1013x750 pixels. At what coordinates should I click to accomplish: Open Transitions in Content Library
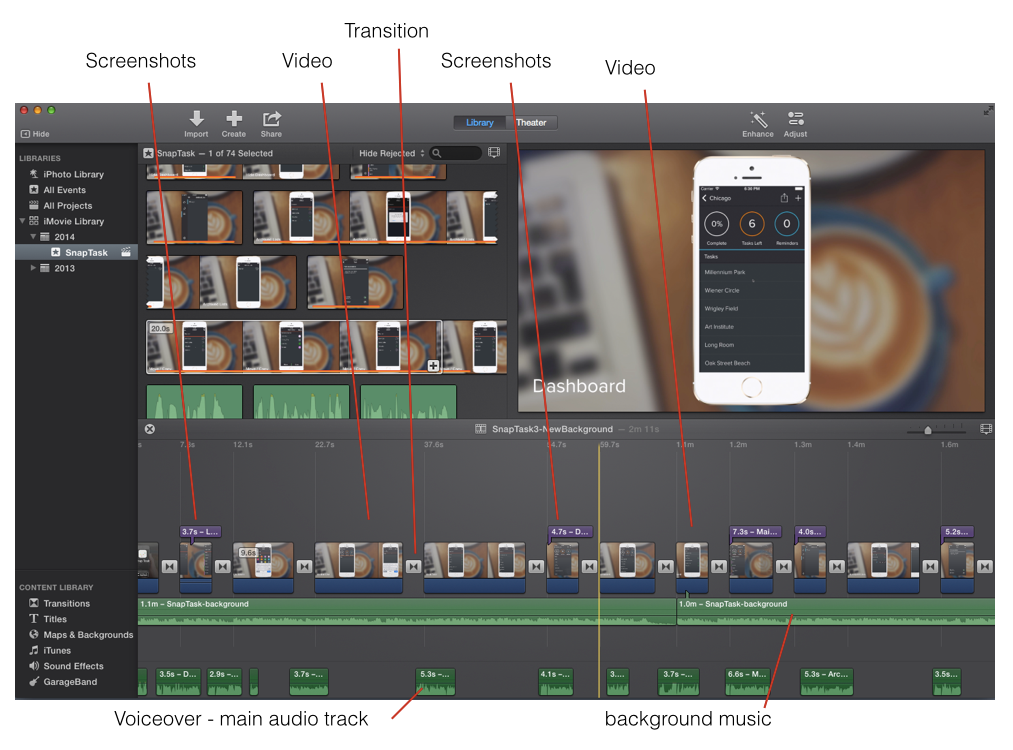[x=67, y=603]
